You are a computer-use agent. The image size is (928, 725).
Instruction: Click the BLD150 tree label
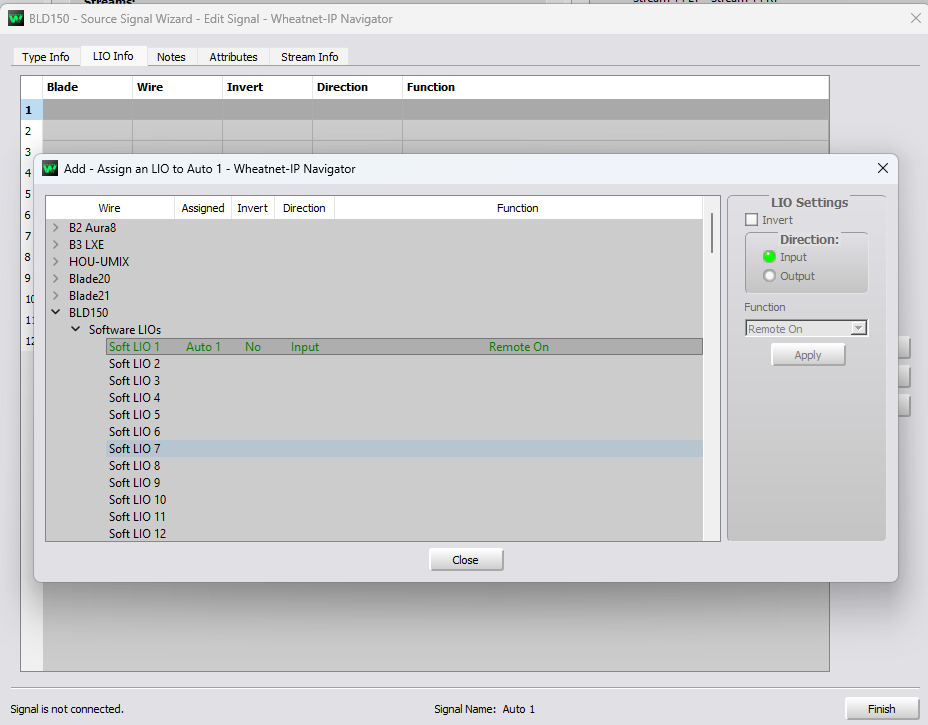[89, 312]
